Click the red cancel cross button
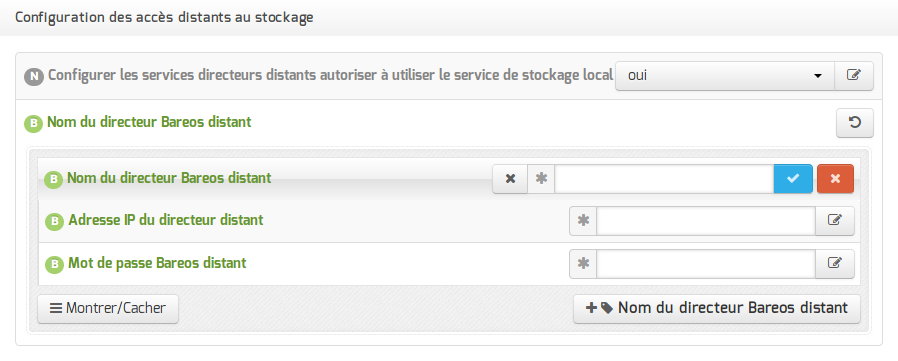The width and height of the screenshot is (898, 361). pos(835,179)
